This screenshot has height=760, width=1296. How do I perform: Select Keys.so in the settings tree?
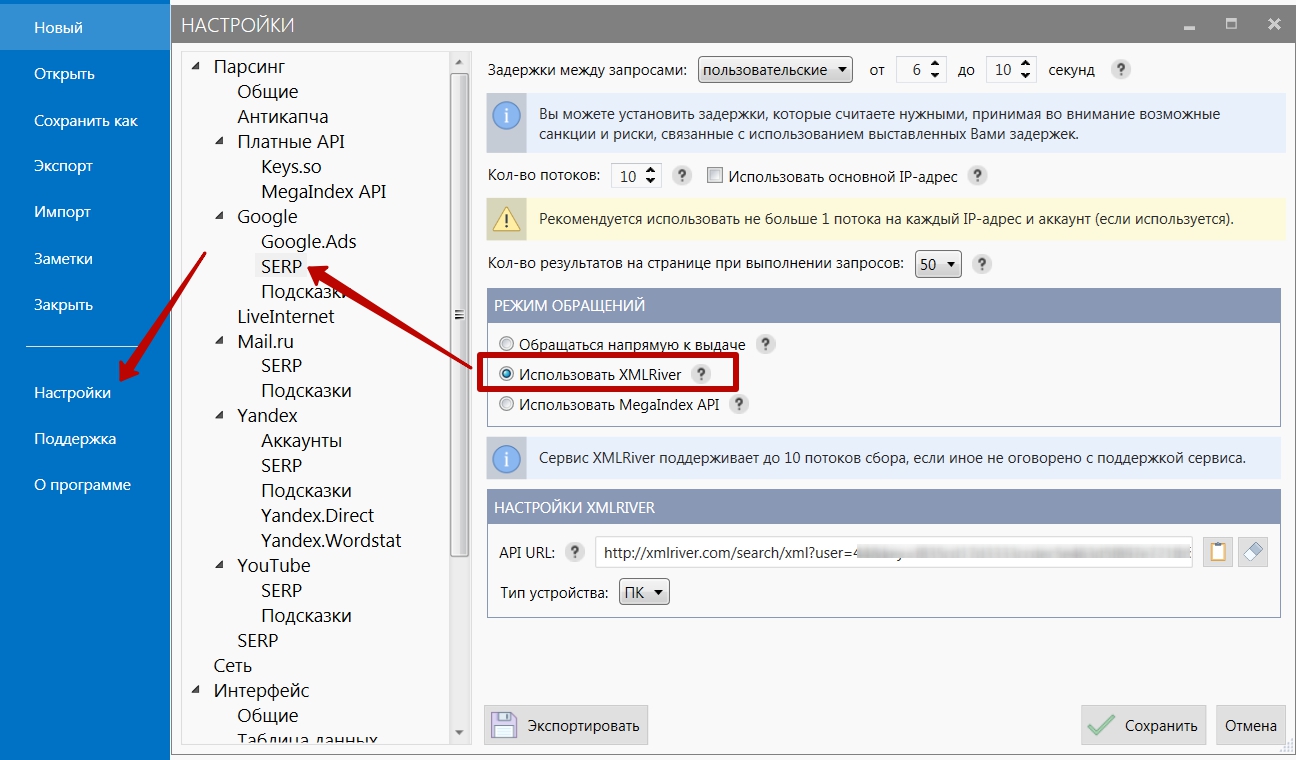(291, 167)
